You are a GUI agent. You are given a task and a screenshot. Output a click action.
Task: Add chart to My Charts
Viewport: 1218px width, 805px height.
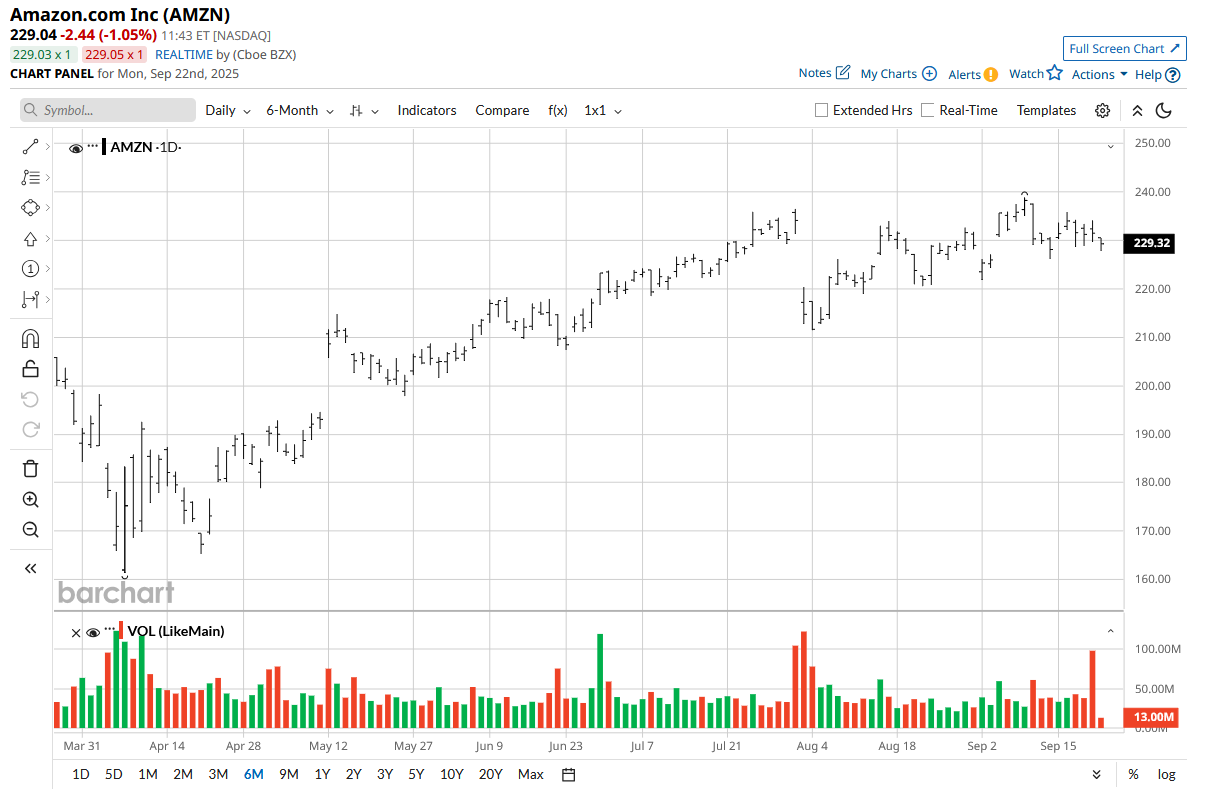click(x=899, y=74)
